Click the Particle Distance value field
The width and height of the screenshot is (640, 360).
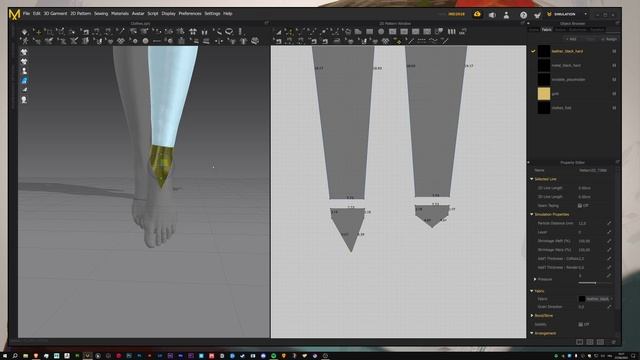click(591, 223)
